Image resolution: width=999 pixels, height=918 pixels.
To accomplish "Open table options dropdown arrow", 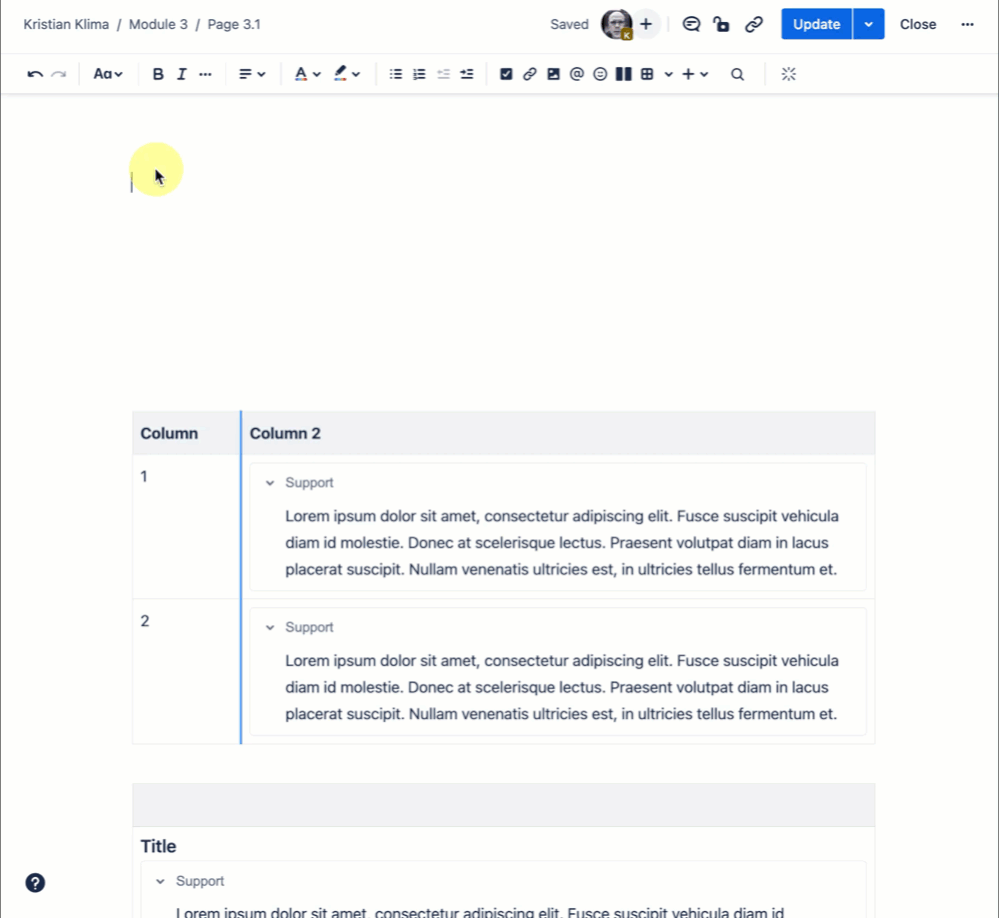I will point(668,75).
